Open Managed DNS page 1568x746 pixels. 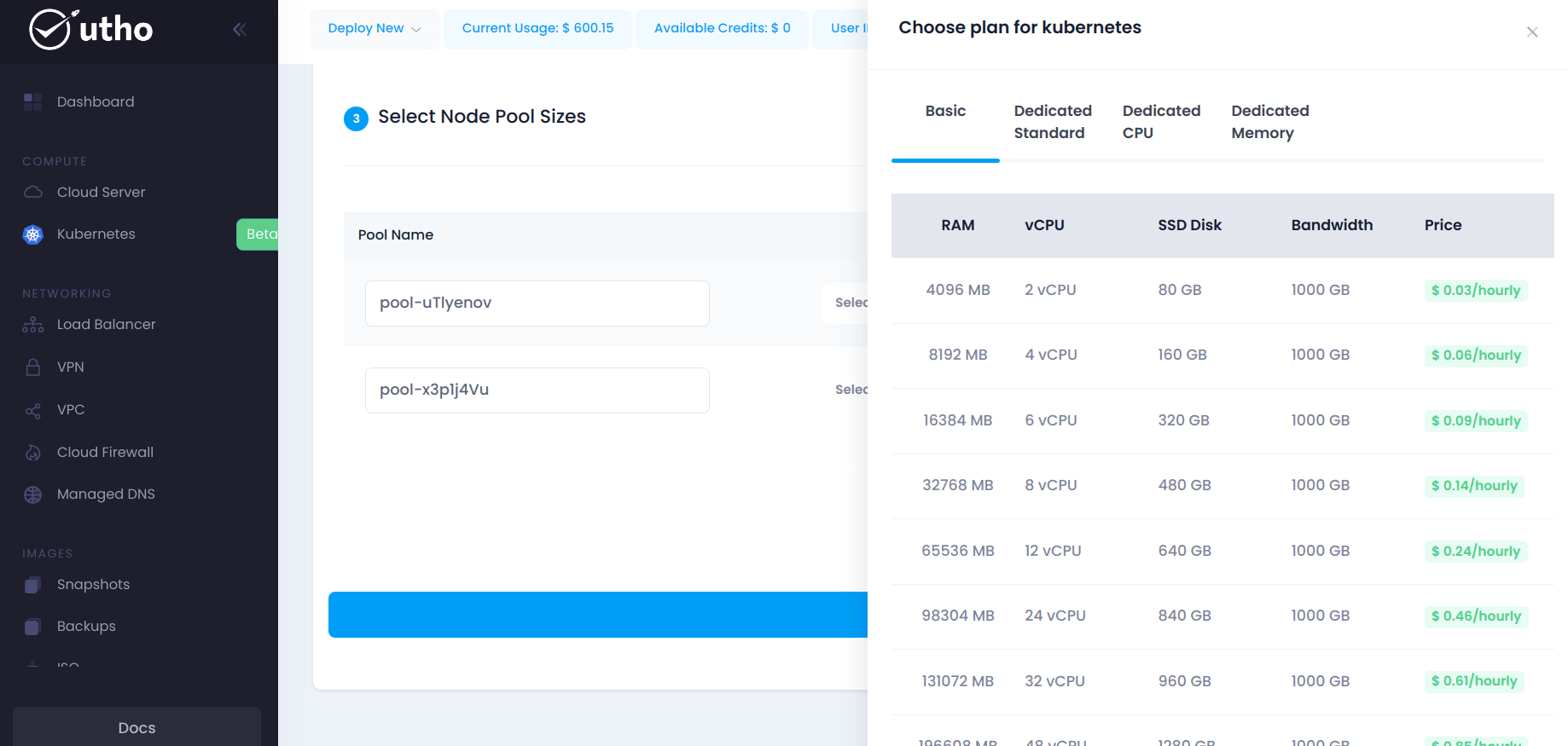(106, 494)
